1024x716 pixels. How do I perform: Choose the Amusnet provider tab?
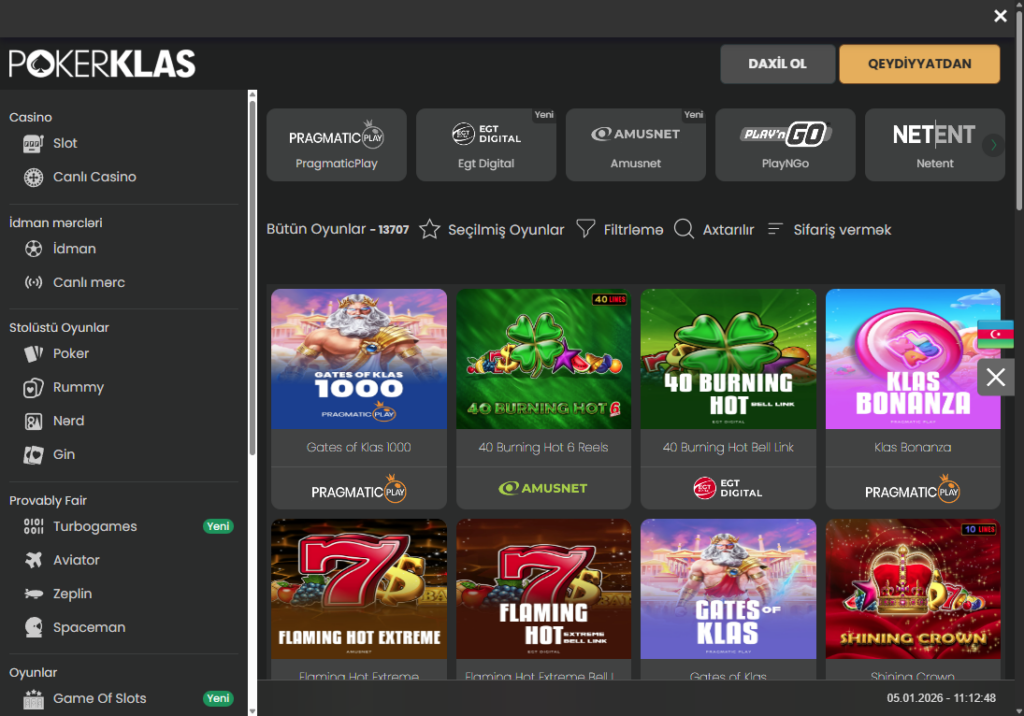tap(636, 145)
